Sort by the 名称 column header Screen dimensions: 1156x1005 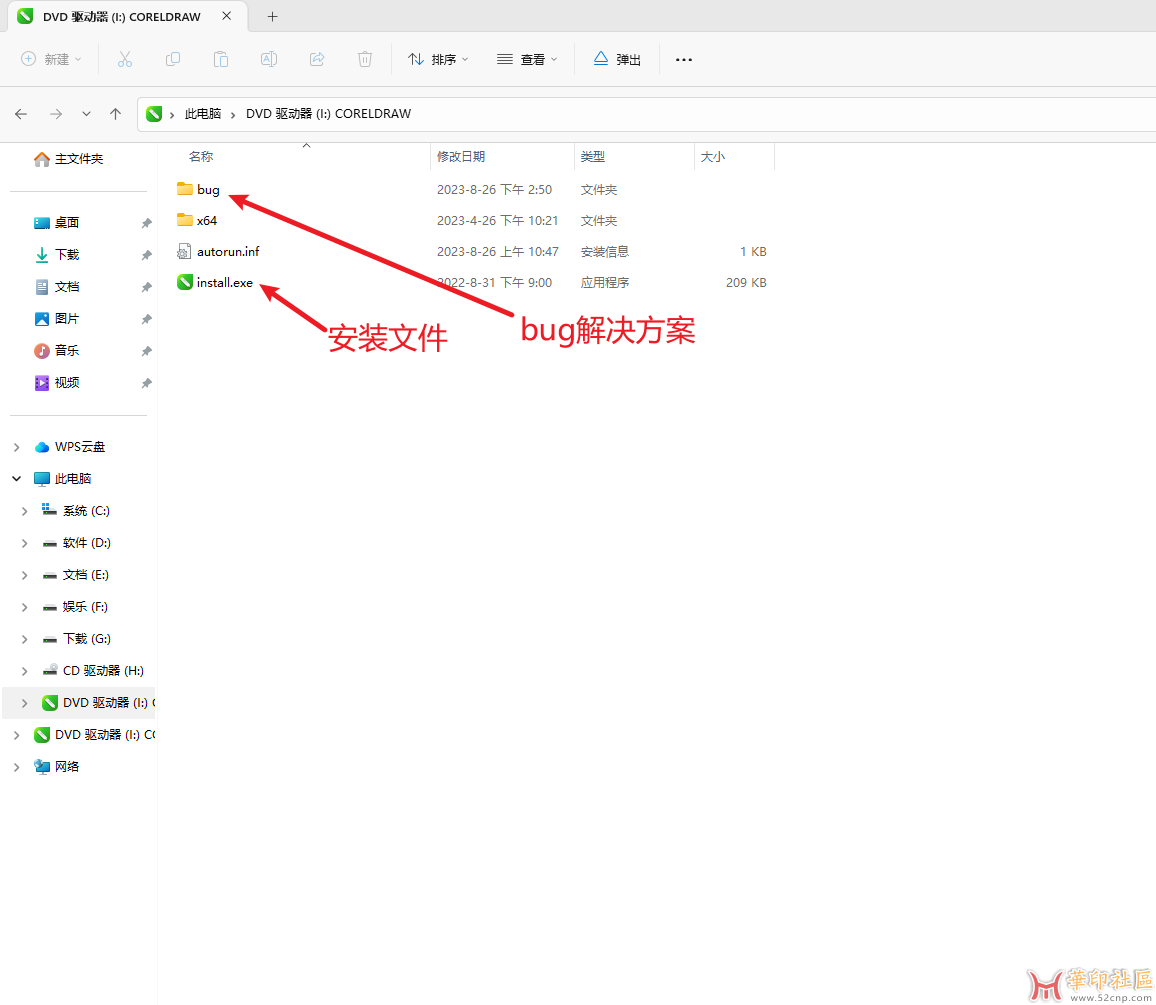[x=201, y=156]
